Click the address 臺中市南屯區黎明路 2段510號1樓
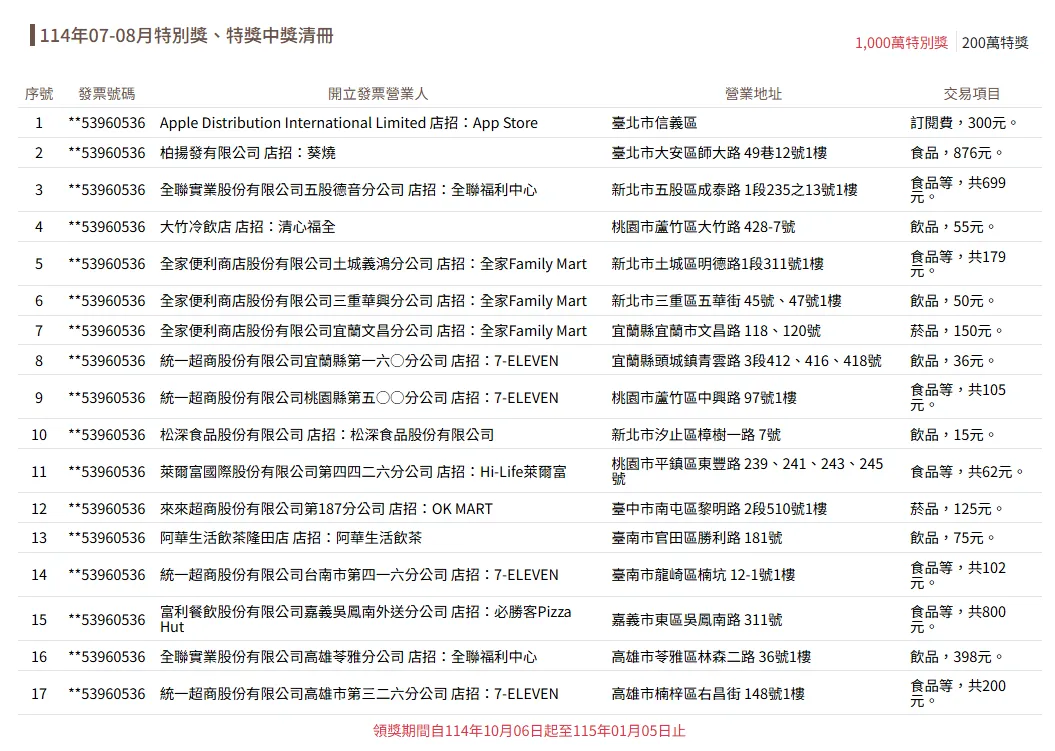 tap(719, 509)
